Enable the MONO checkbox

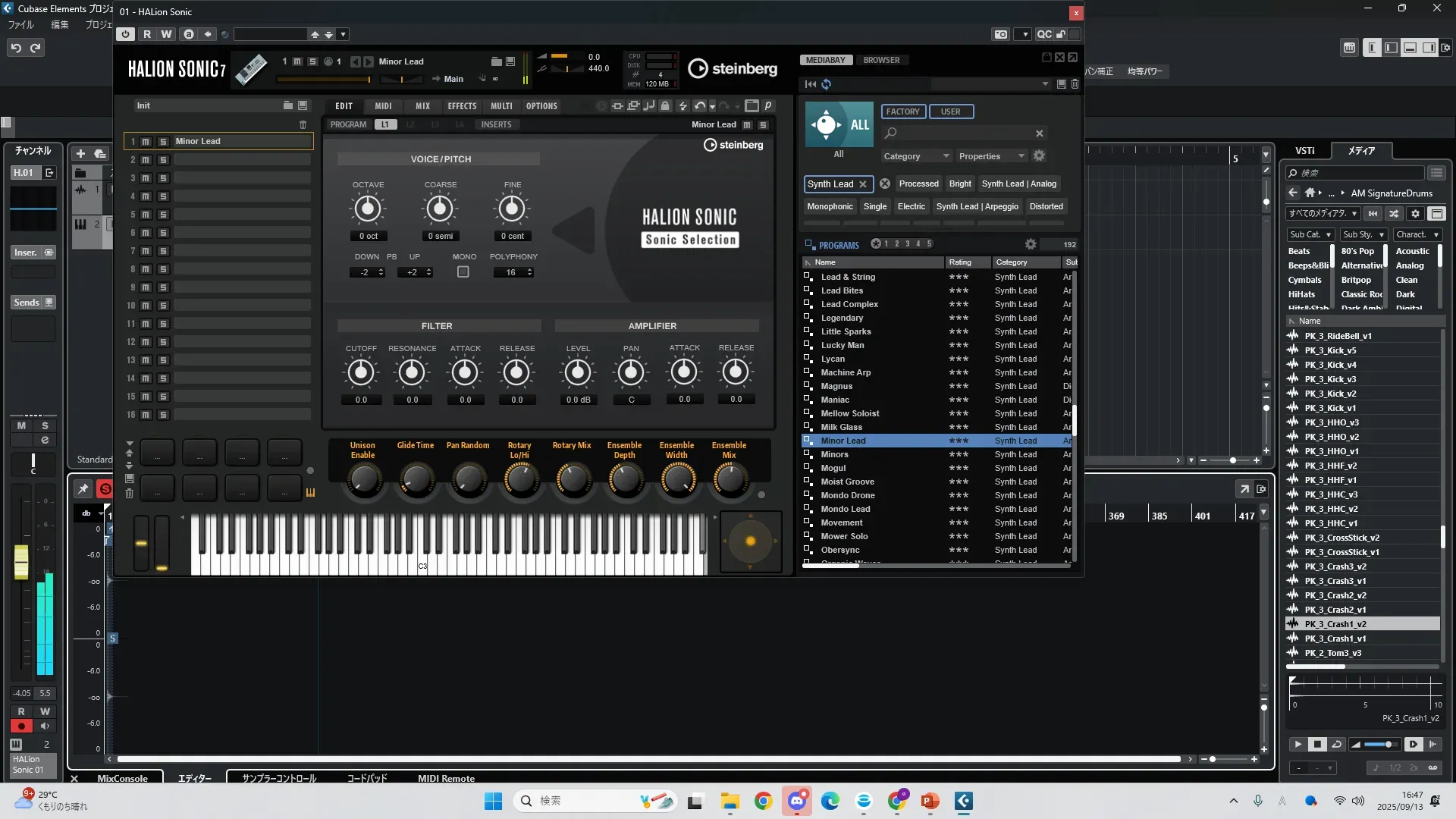(x=463, y=272)
